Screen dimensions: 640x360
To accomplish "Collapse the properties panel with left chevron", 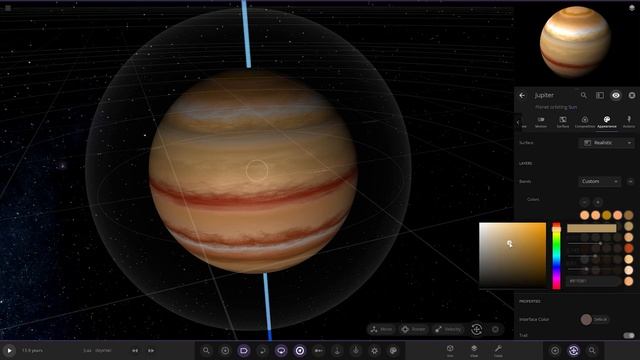I will pyautogui.click(x=518, y=122).
